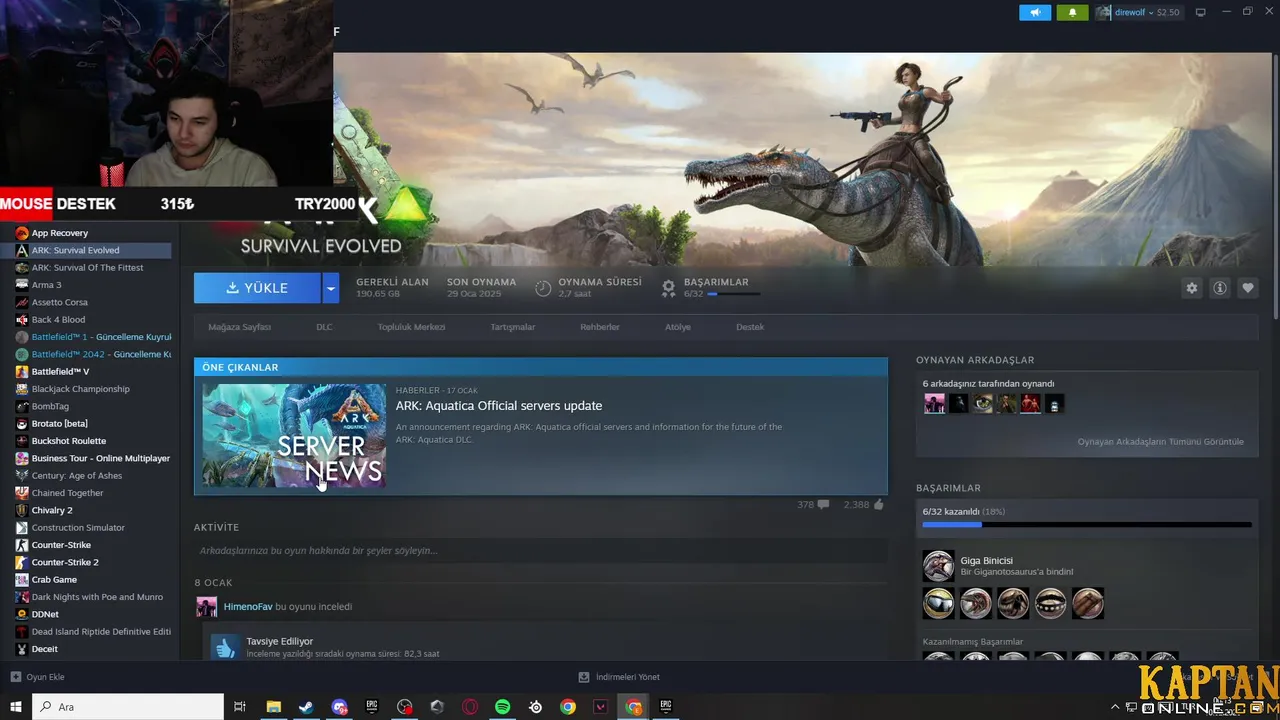Image resolution: width=1280 pixels, height=720 pixels.
Task: Click the Deceit game icon
Action: [22, 649]
